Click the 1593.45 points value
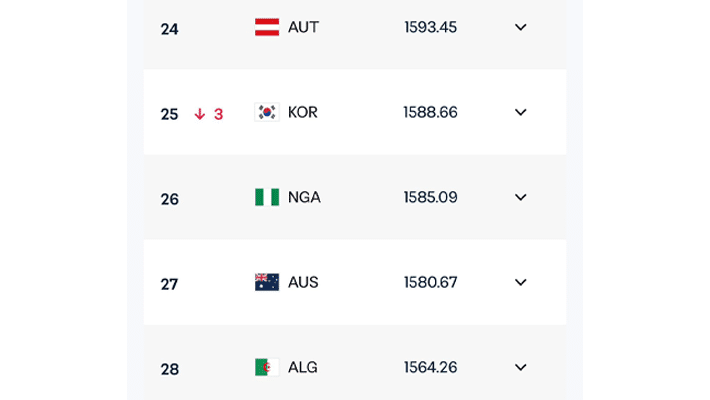This screenshot has height=400, width=710. [430, 27]
